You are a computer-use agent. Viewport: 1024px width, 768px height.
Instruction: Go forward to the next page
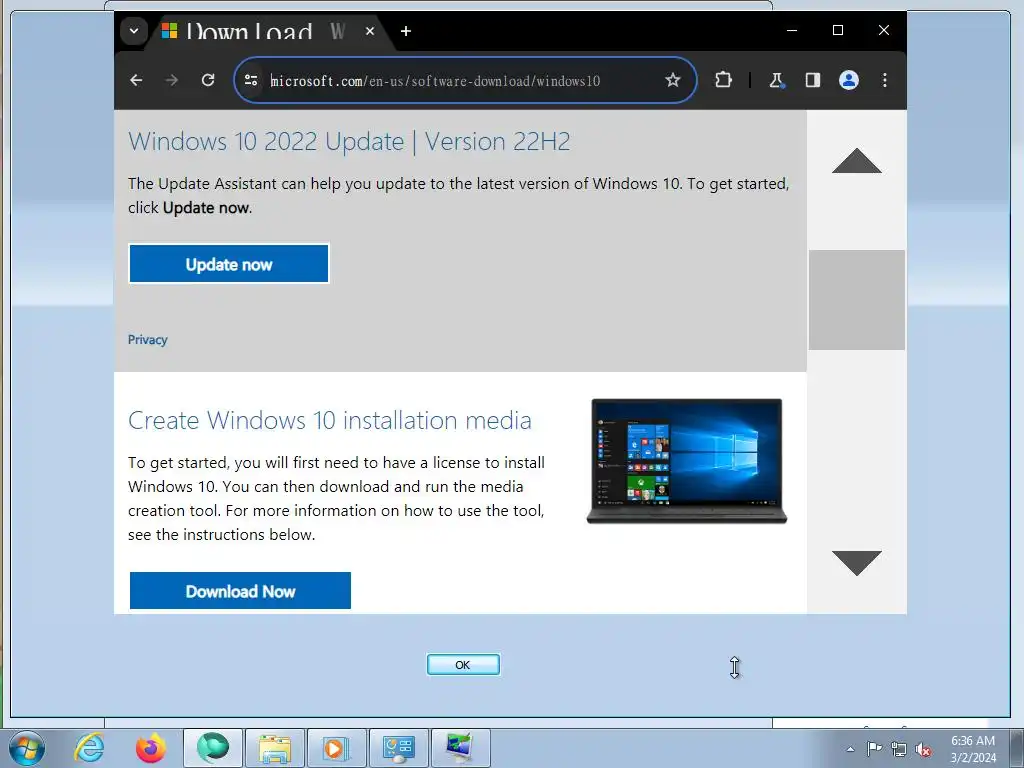tap(172, 80)
